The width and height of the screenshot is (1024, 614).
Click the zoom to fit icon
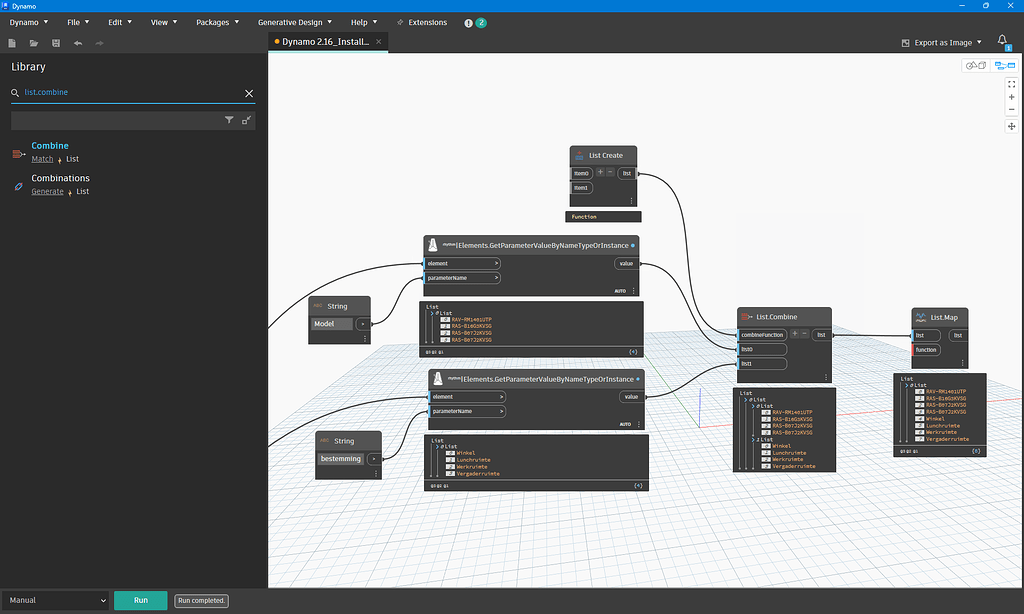1011,84
